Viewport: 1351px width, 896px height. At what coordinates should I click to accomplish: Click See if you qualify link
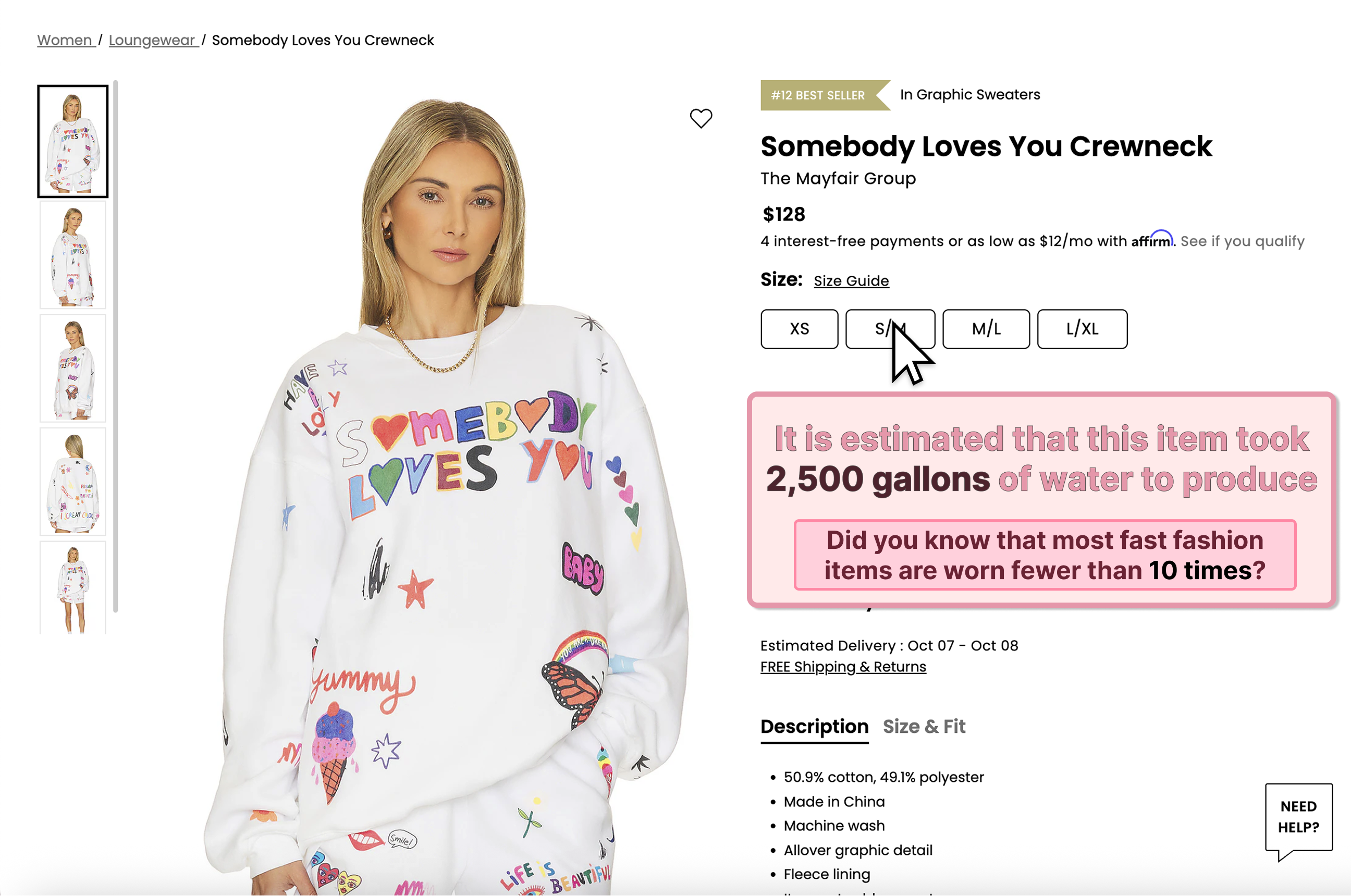tap(1243, 241)
